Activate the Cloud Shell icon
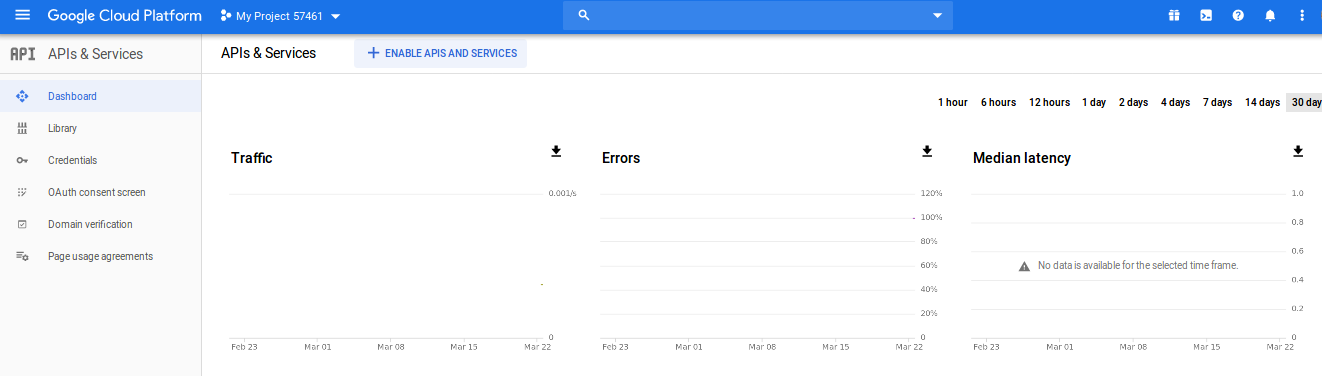Screen dimensions: 1322x376 click(x=1206, y=16)
